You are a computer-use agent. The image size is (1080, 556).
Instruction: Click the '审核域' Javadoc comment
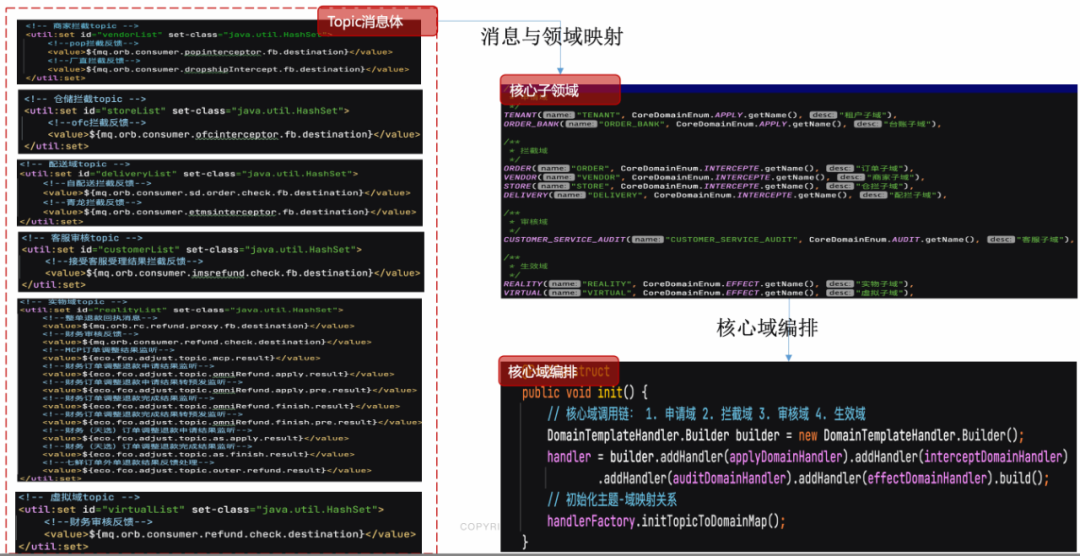point(533,222)
